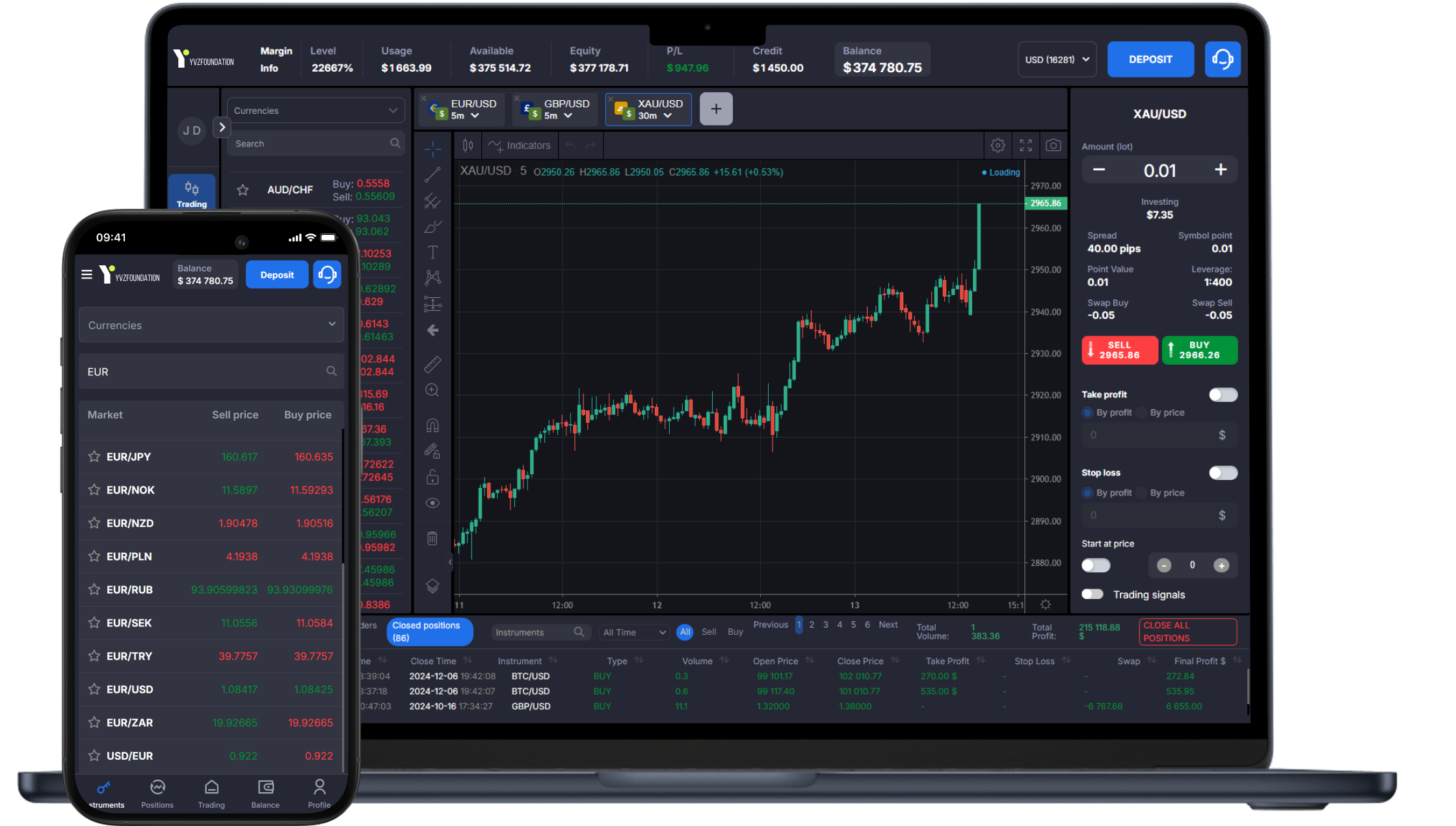Viewport: 1456px width, 826px height.
Task: Star the EUR/USD pair on phone
Action: [x=94, y=689]
